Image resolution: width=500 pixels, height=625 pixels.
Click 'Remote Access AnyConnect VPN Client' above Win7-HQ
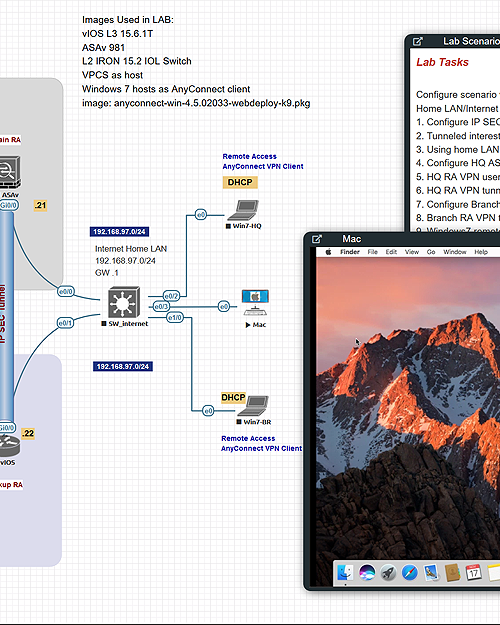coord(263,161)
